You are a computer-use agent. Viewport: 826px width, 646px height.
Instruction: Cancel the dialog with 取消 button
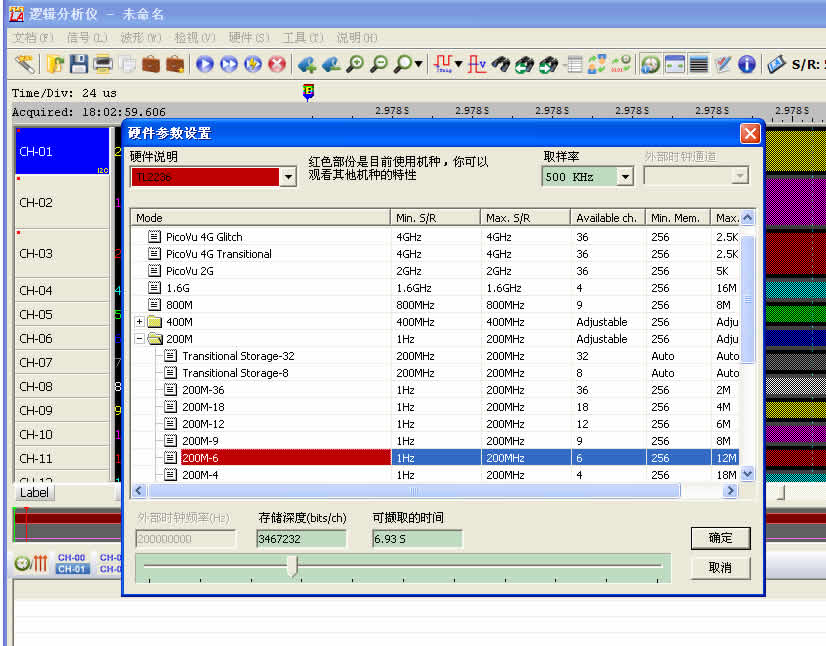point(720,567)
